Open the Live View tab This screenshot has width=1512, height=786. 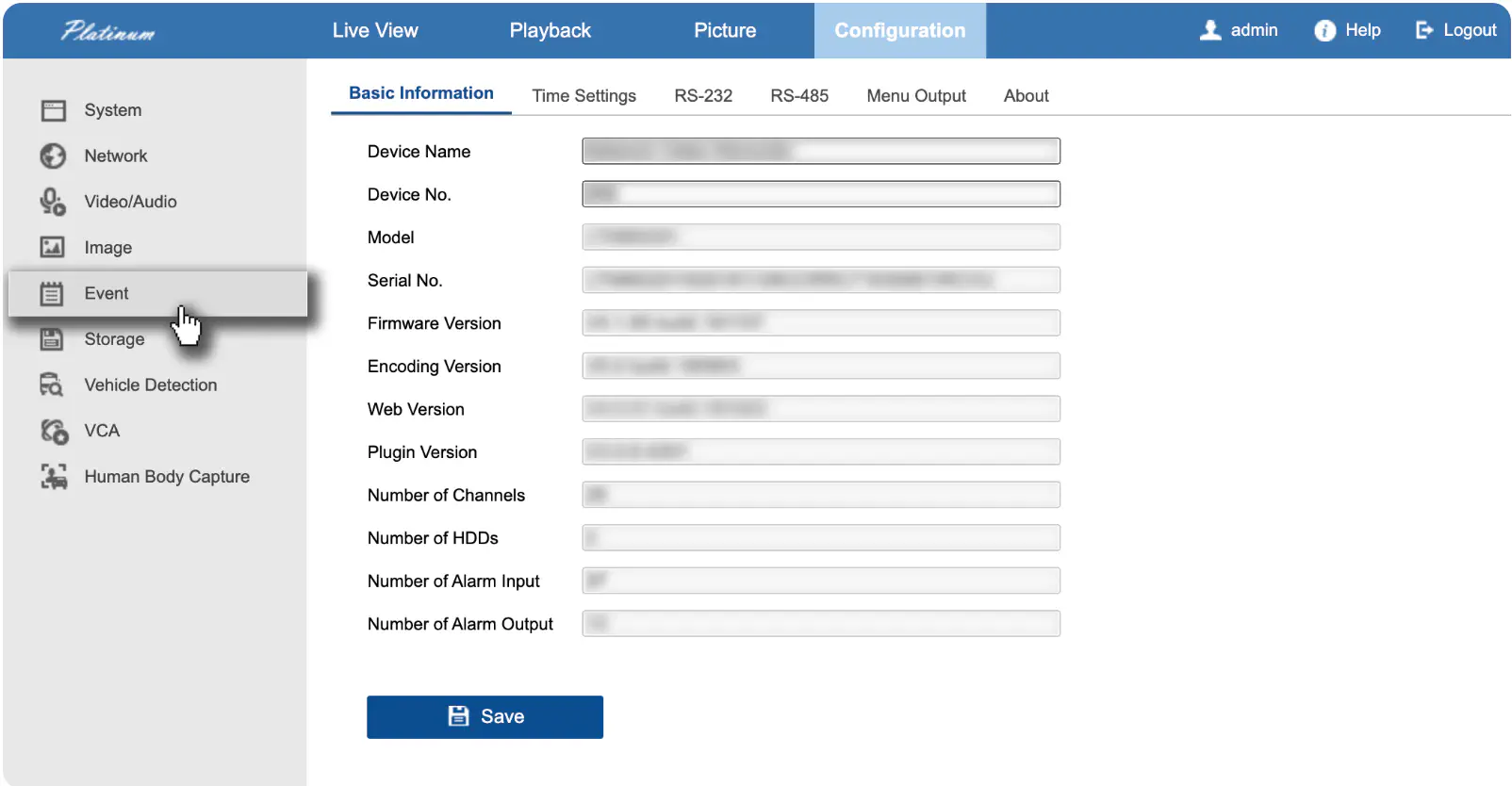point(375,30)
